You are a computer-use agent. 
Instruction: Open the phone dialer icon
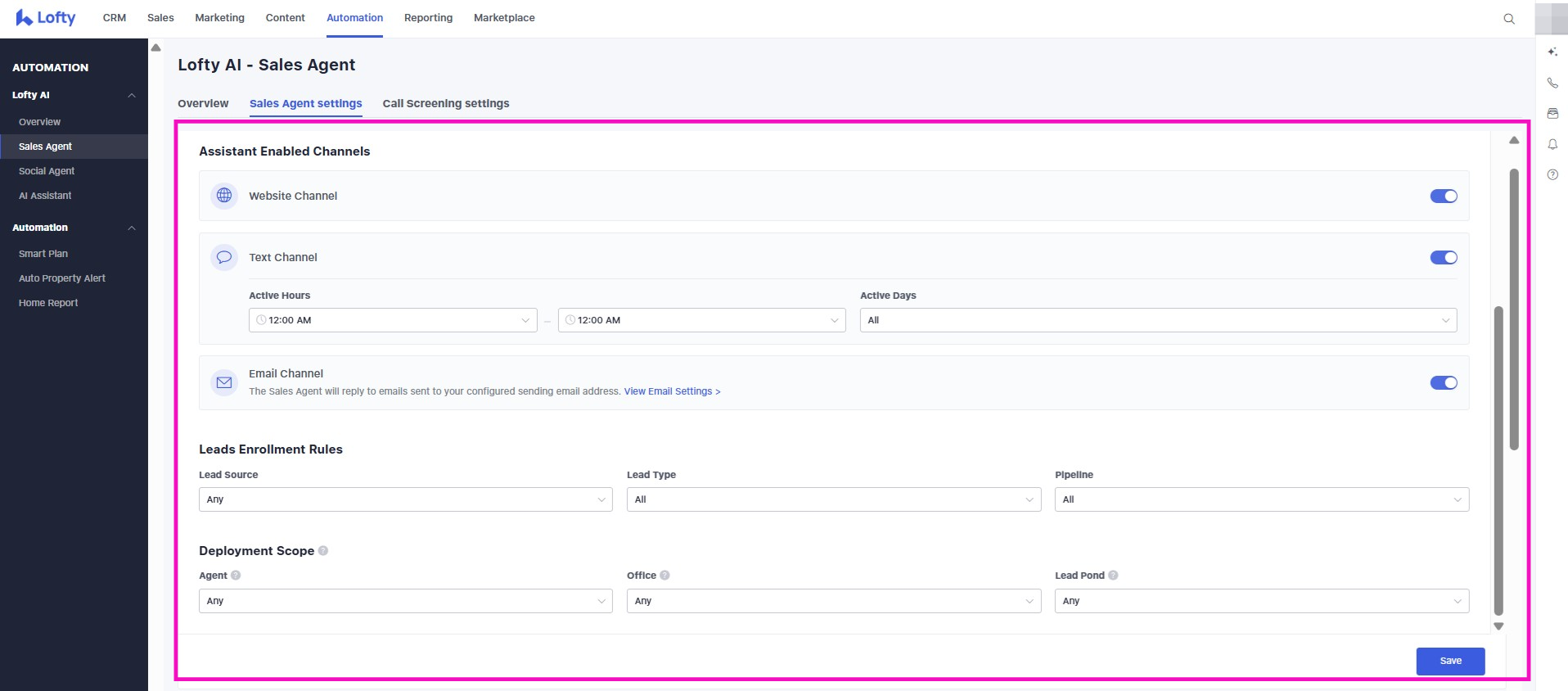click(x=1552, y=83)
